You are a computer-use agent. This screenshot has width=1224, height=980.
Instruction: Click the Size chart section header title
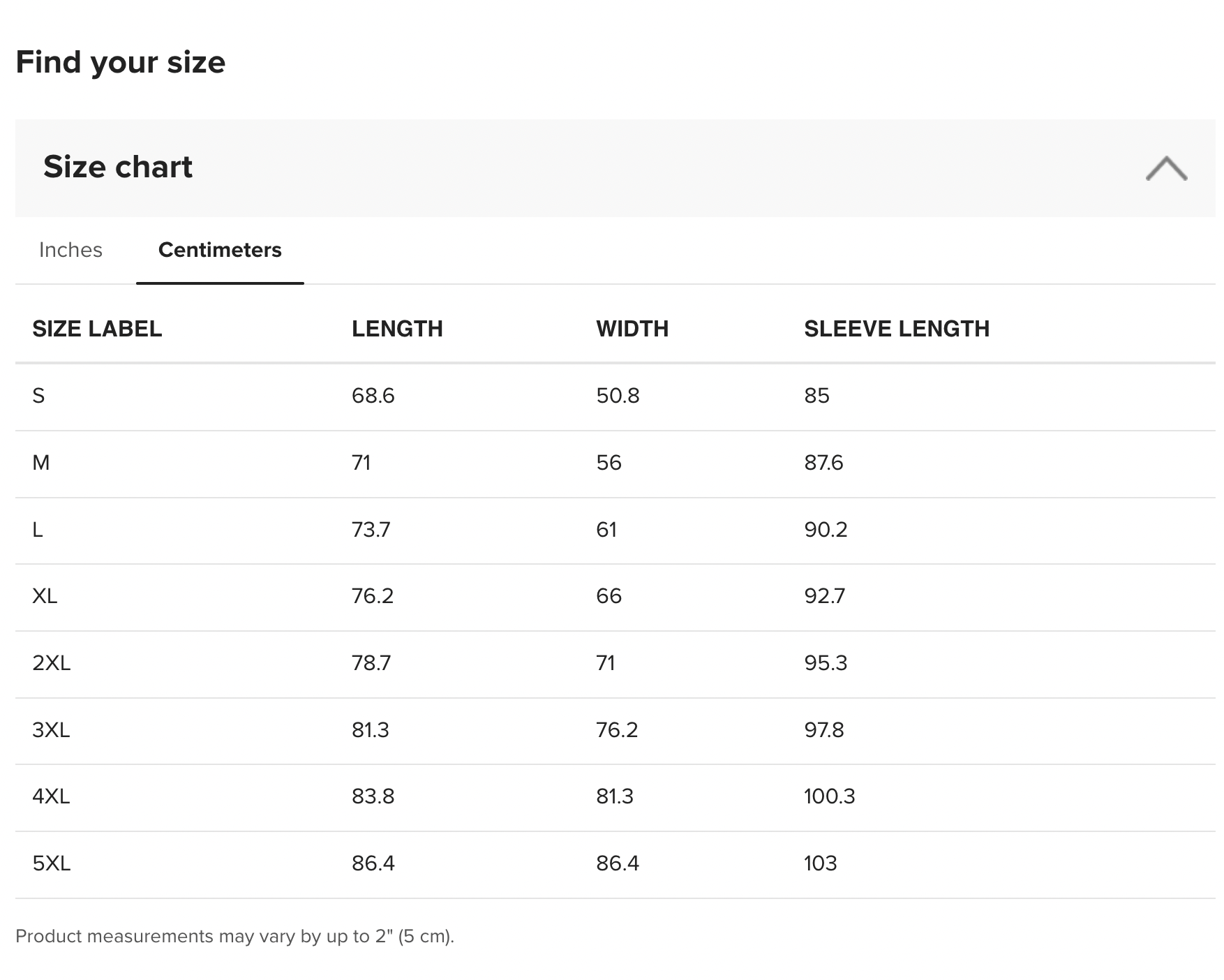(118, 167)
